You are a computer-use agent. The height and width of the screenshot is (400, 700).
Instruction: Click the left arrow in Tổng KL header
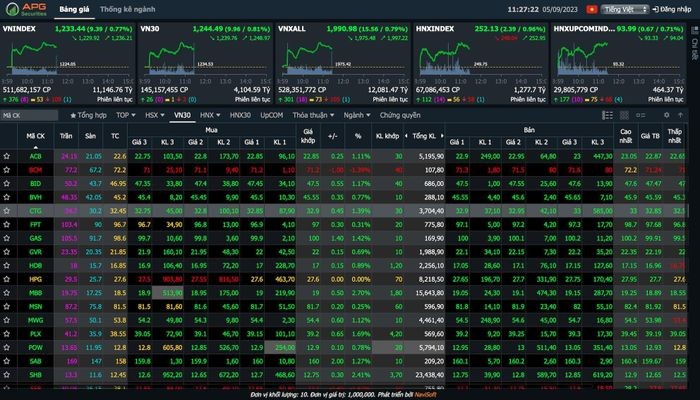tap(405, 135)
